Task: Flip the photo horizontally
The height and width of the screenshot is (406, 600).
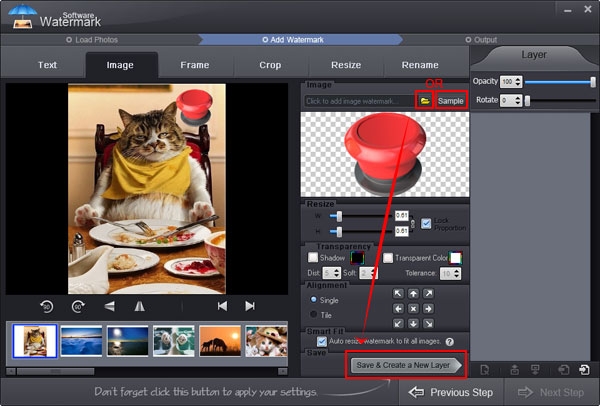Action: pyautogui.click(x=140, y=306)
